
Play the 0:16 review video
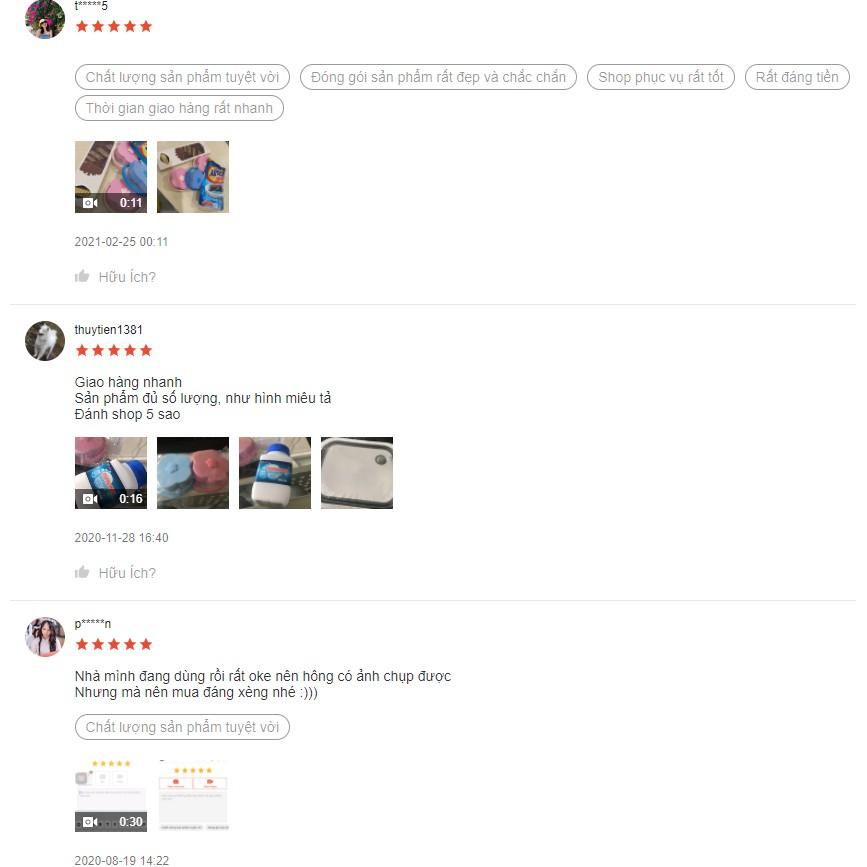(x=111, y=473)
